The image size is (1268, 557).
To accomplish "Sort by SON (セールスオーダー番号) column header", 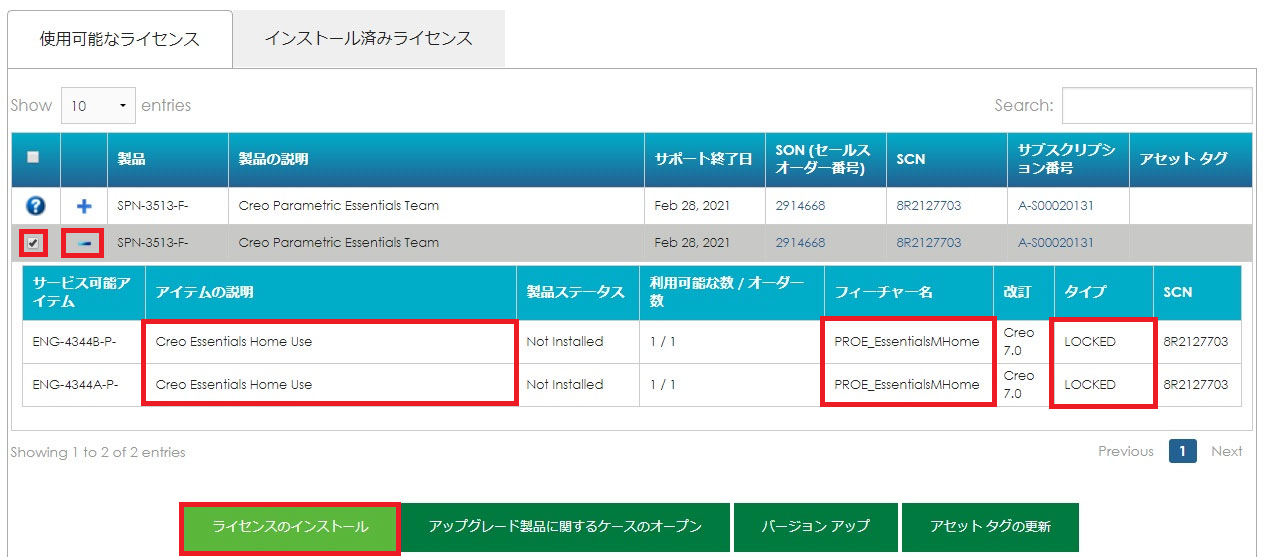I will click(826, 160).
